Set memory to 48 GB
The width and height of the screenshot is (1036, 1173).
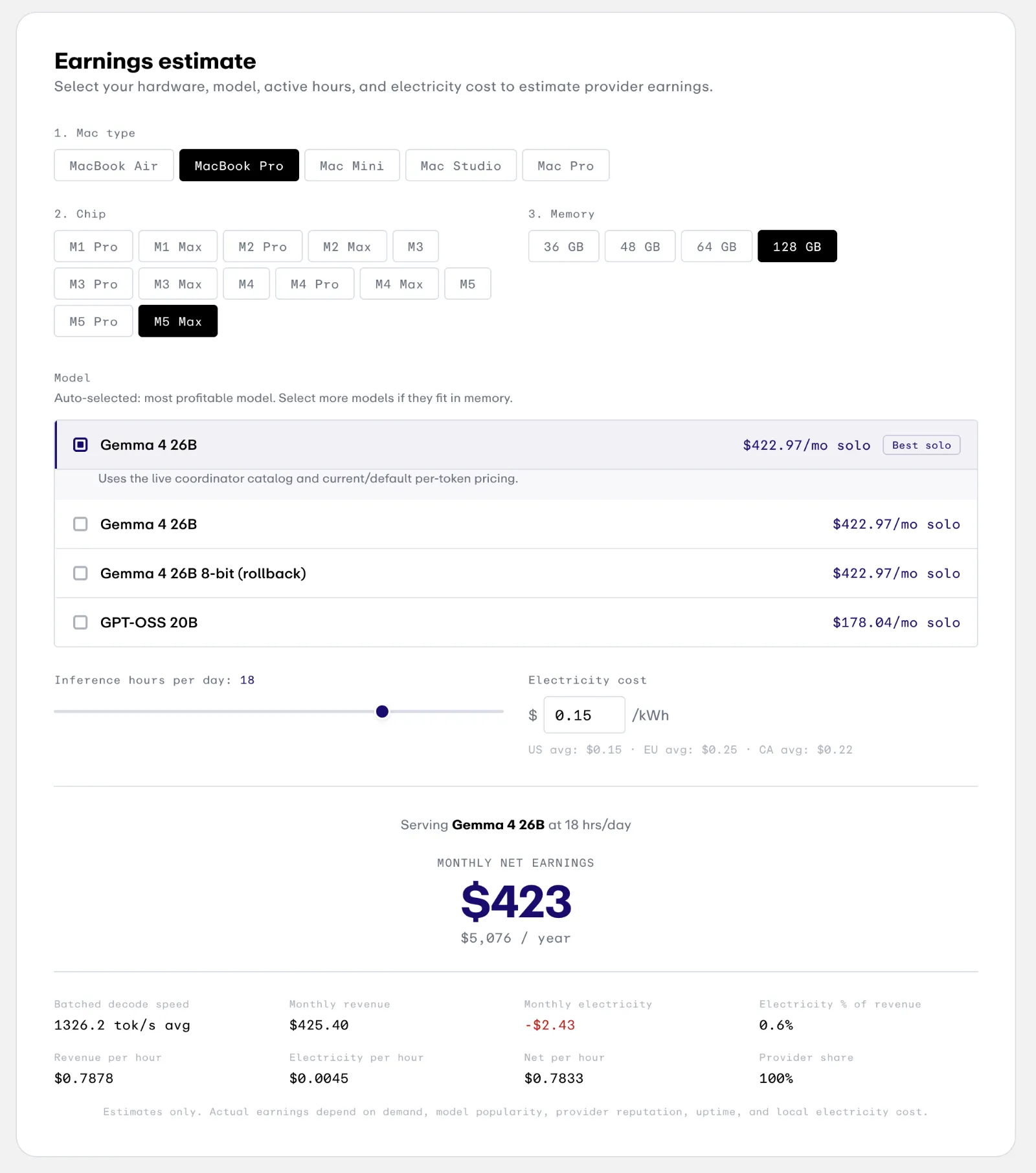click(x=640, y=247)
